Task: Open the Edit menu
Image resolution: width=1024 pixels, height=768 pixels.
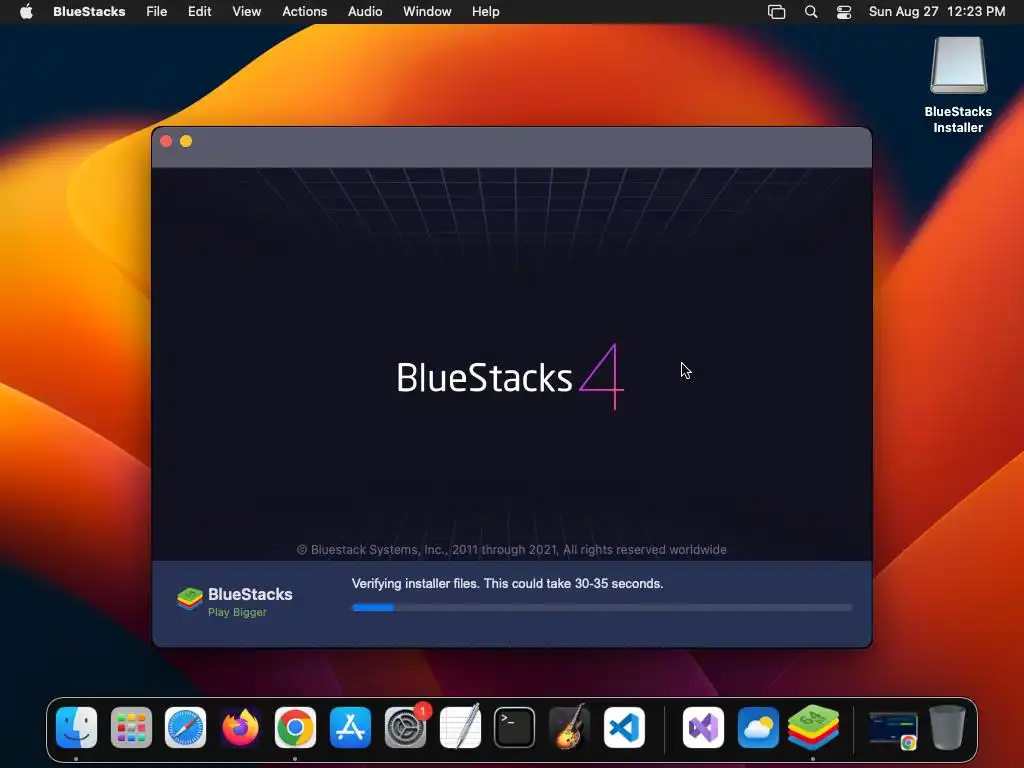Action: click(x=199, y=12)
